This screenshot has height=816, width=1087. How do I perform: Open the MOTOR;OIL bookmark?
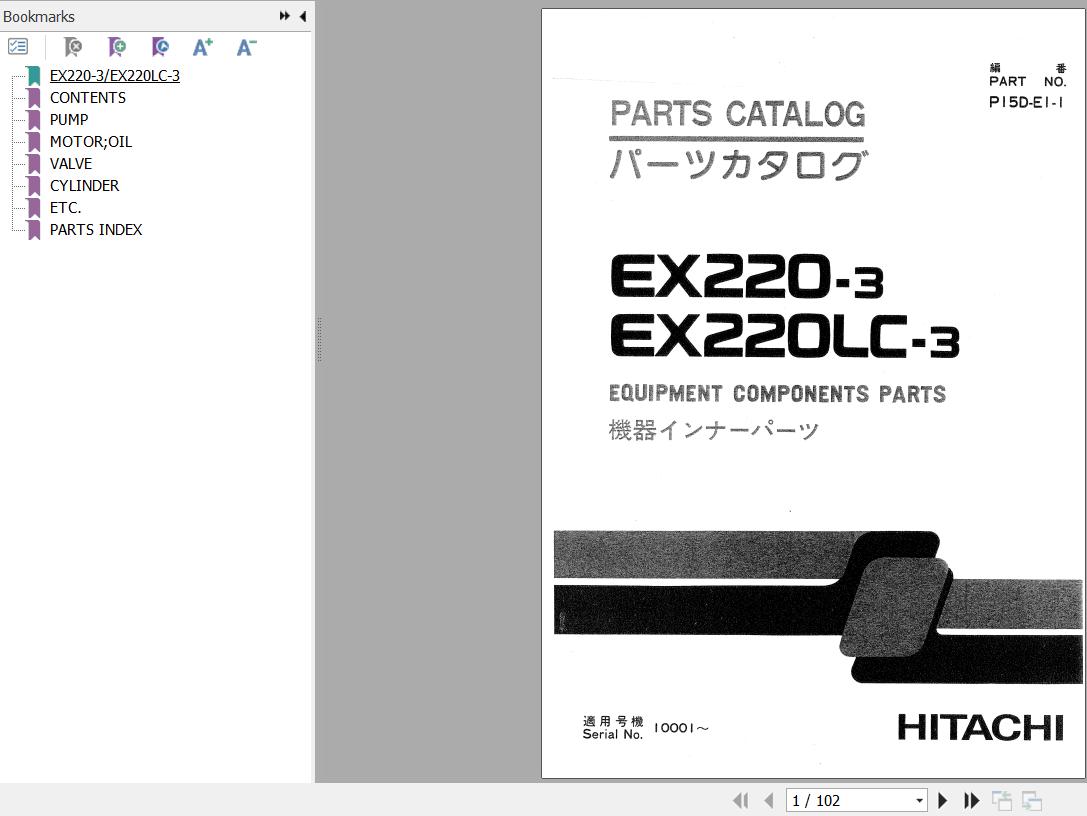click(90, 141)
